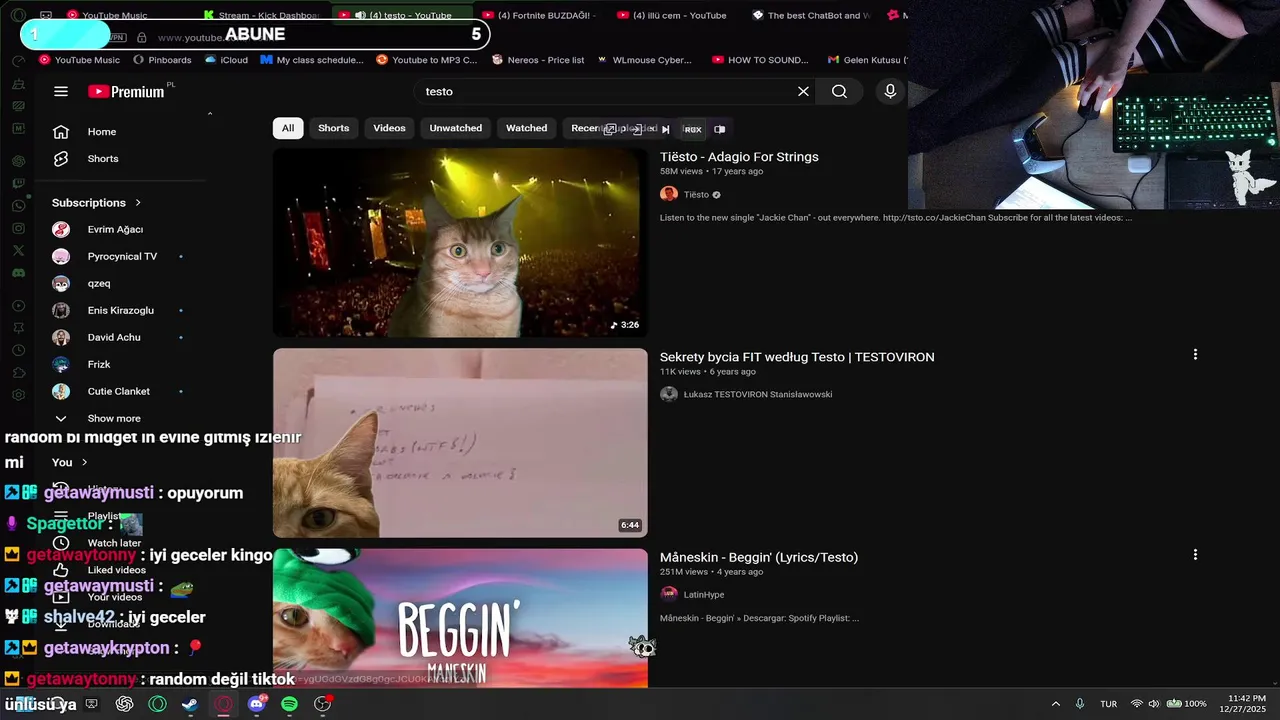Mute the testo YouTube tab audio icon
This screenshot has width=1280, height=720.
tap(360, 15)
